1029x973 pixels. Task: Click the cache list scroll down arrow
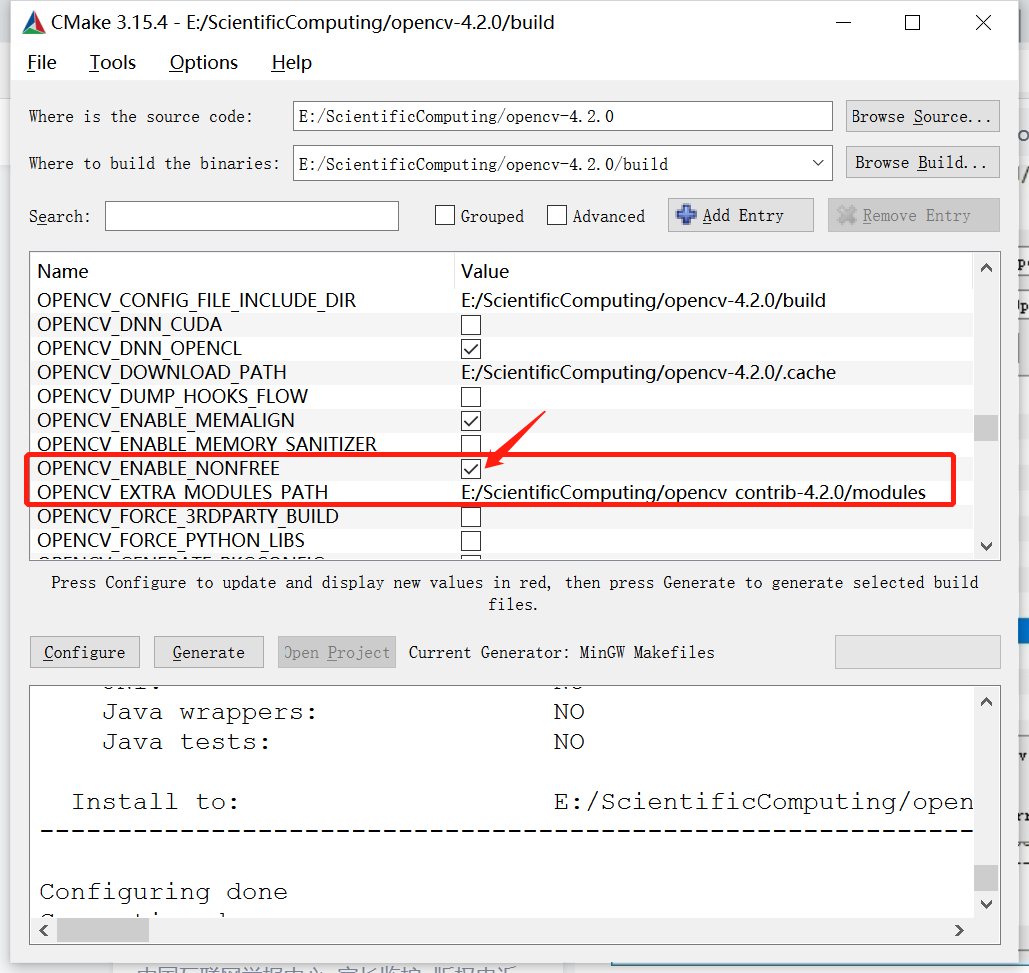click(x=986, y=546)
